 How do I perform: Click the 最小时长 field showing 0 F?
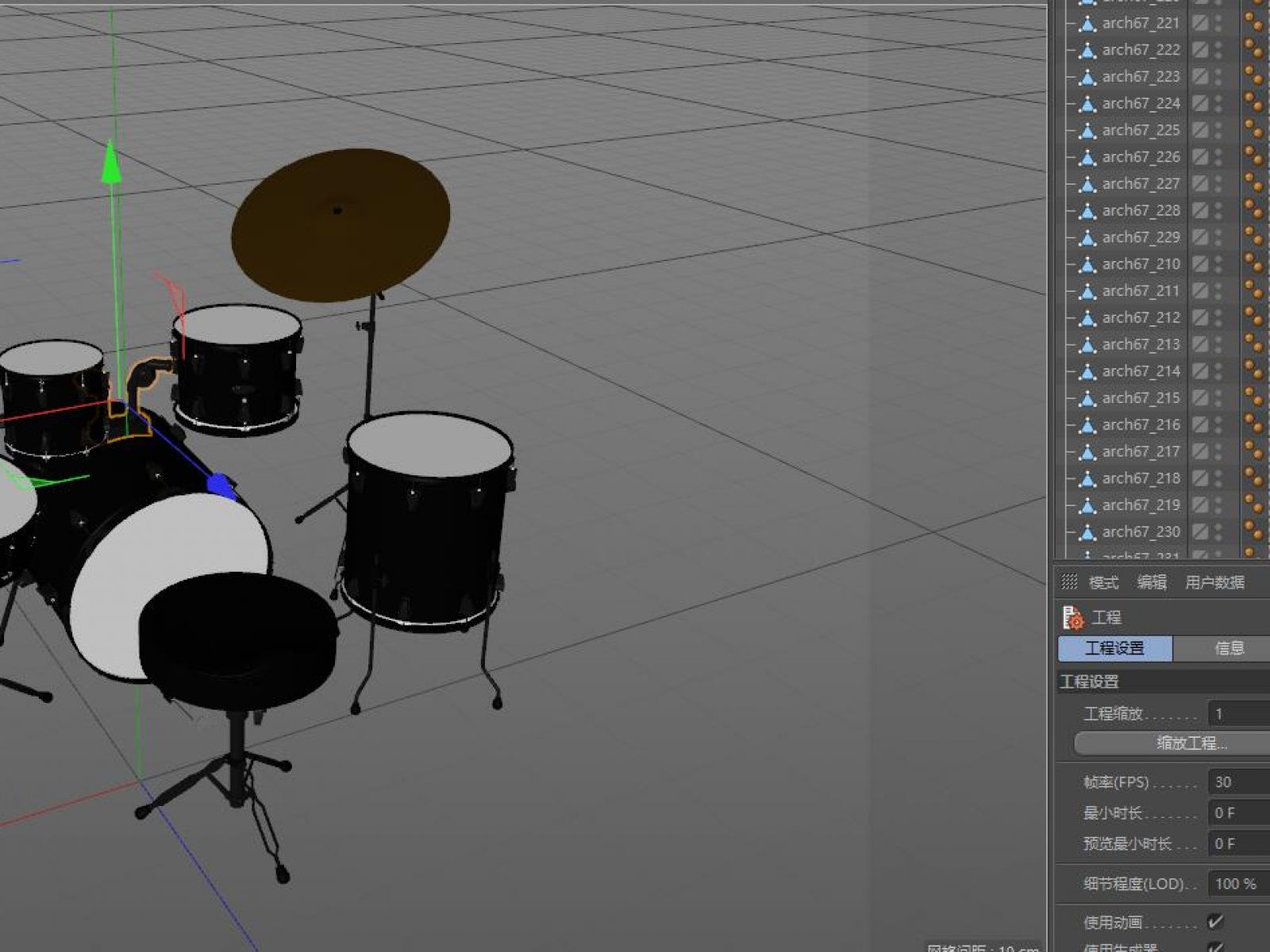tap(1238, 813)
